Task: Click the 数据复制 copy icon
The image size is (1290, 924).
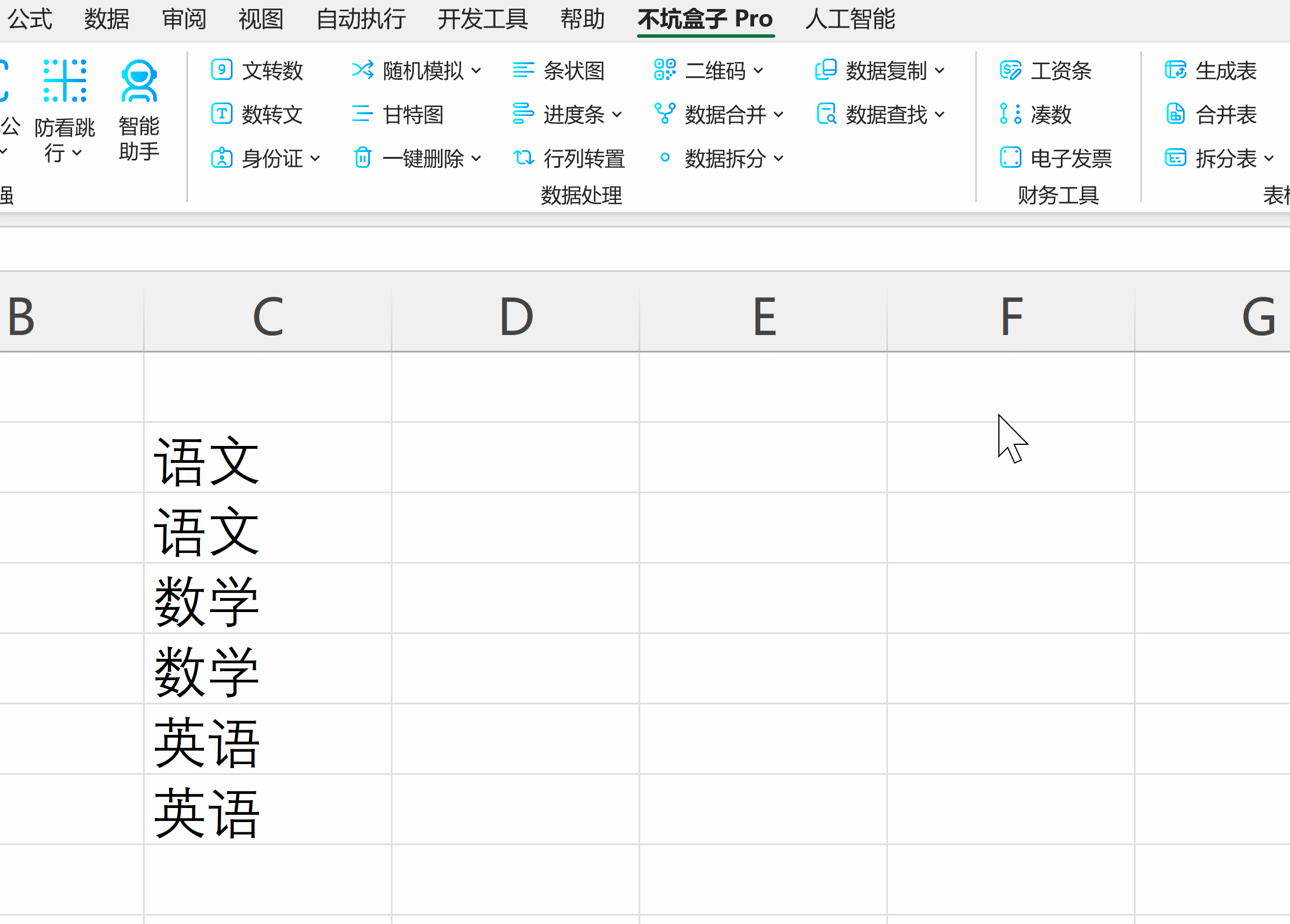Action: click(x=825, y=70)
